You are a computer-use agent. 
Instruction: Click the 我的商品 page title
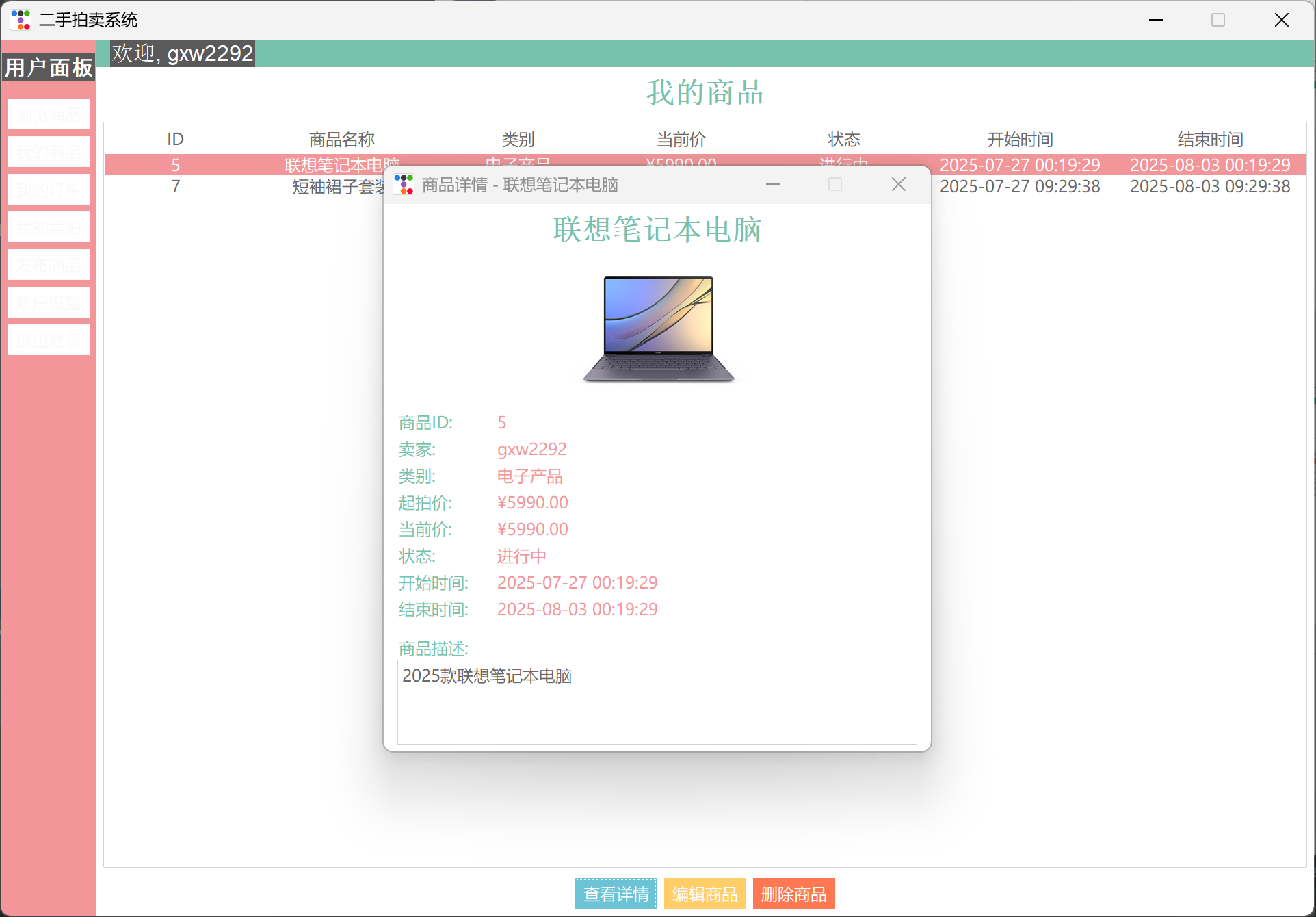click(x=705, y=92)
